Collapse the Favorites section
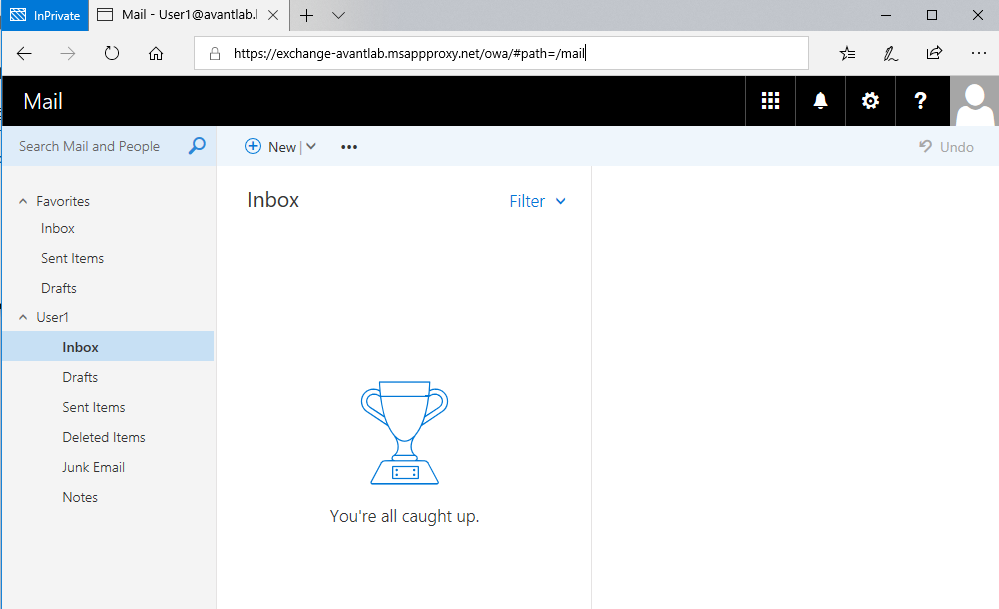 [23, 201]
